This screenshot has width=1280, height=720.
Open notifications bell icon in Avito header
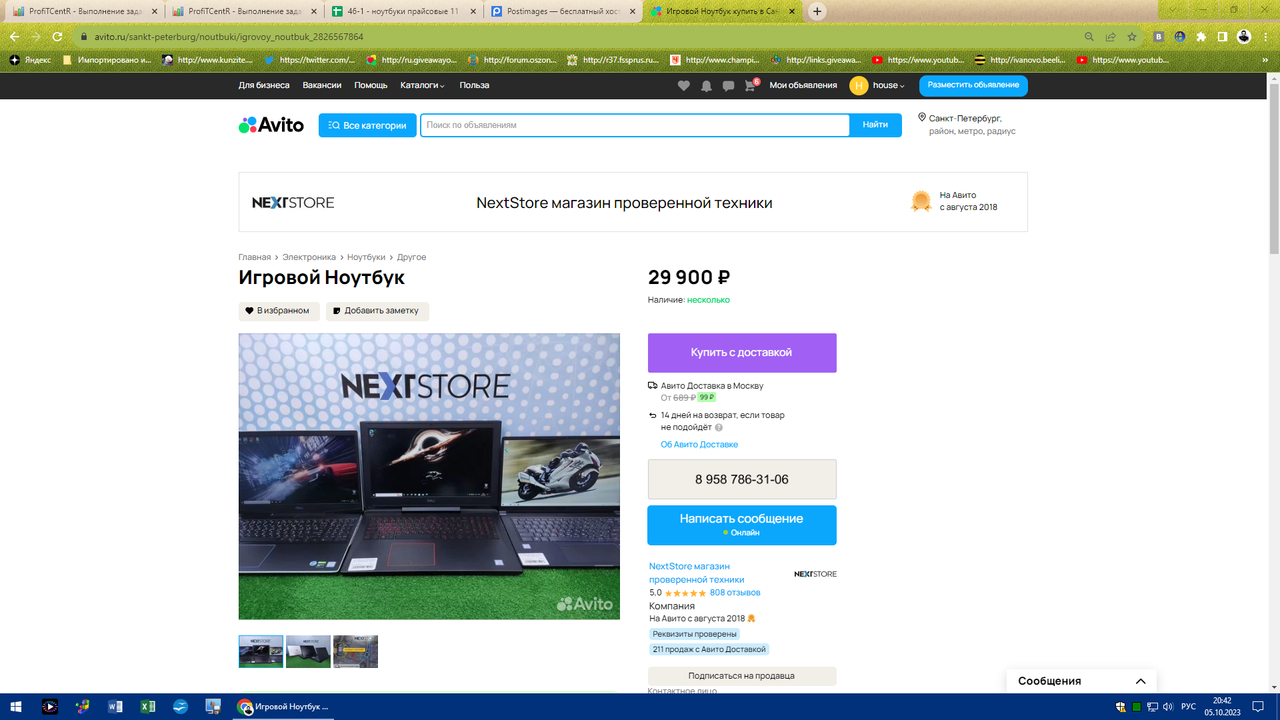(706, 86)
